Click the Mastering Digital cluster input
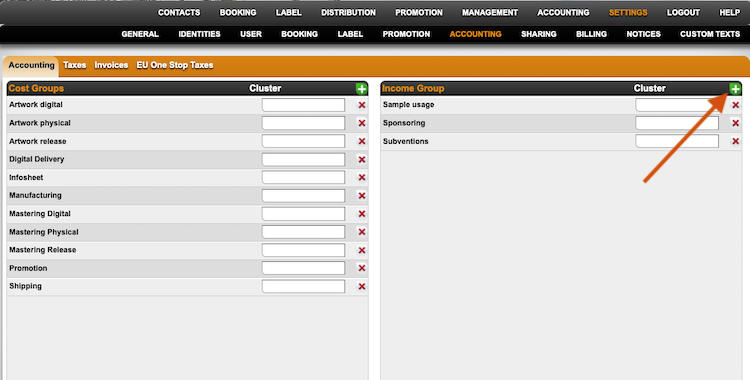This screenshot has width=750, height=380. (x=303, y=214)
